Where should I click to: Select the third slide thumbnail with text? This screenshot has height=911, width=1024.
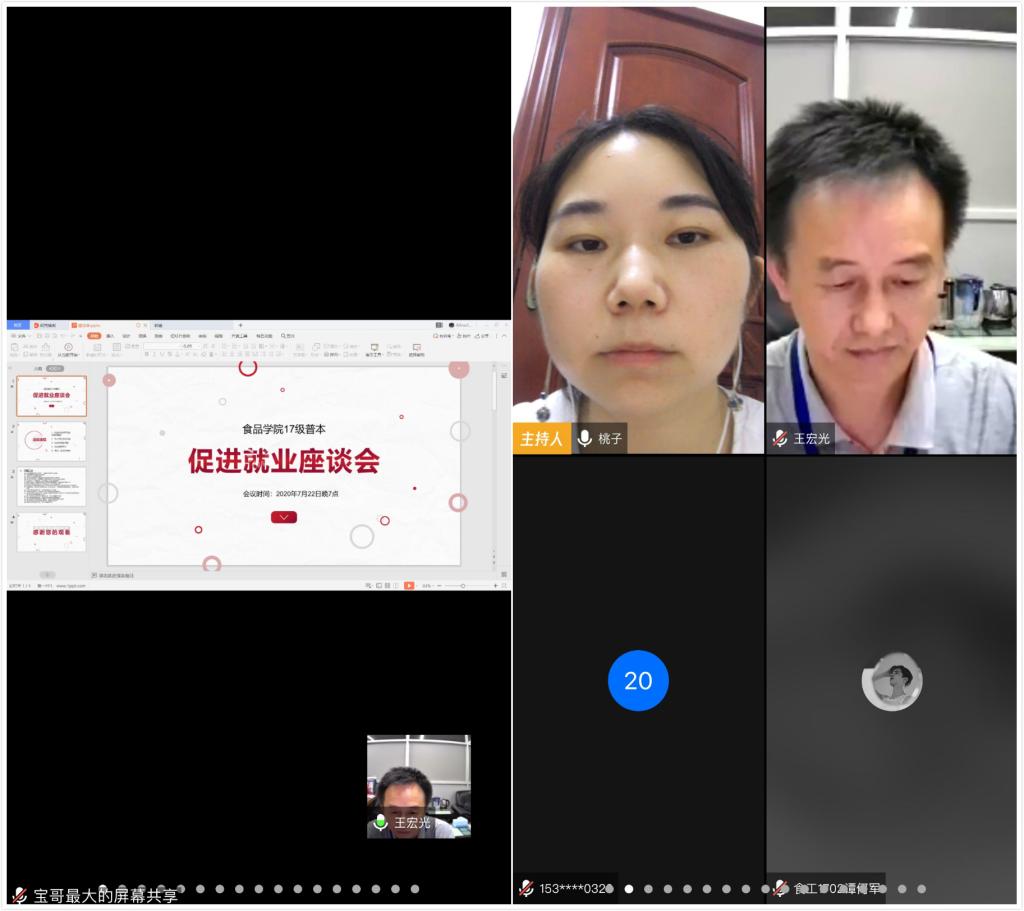click(51, 487)
